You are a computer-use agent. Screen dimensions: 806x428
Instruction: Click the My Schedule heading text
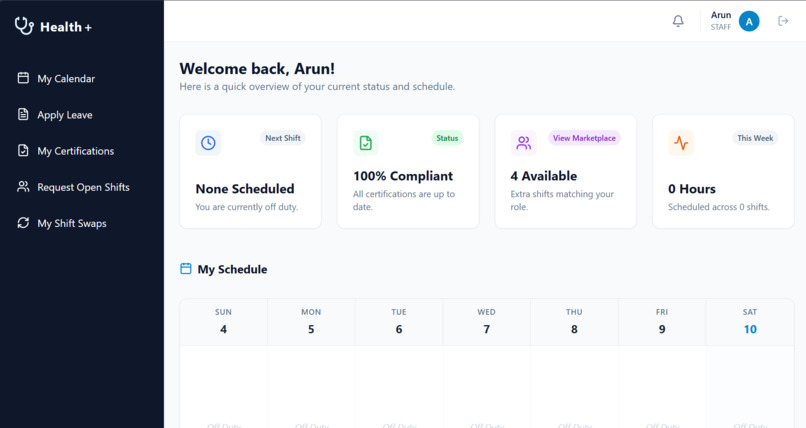pyautogui.click(x=232, y=269)
